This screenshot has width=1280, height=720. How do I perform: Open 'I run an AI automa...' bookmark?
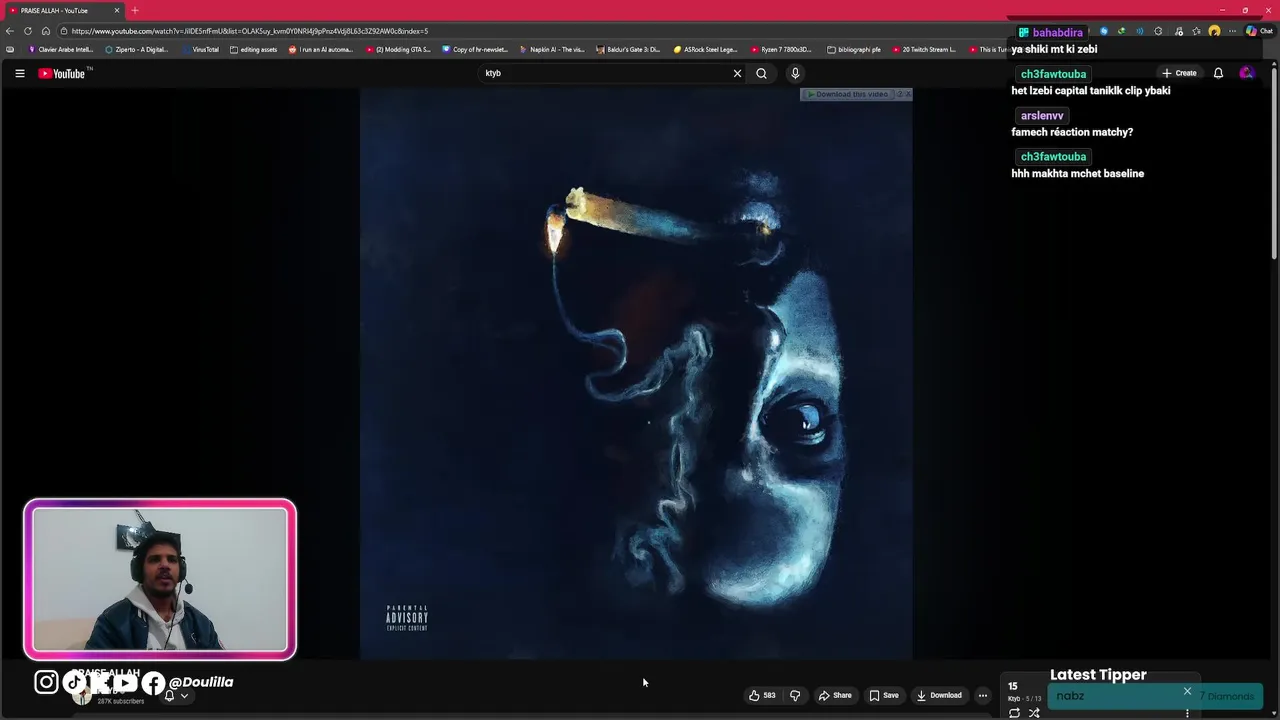click(x=321, y=49)
